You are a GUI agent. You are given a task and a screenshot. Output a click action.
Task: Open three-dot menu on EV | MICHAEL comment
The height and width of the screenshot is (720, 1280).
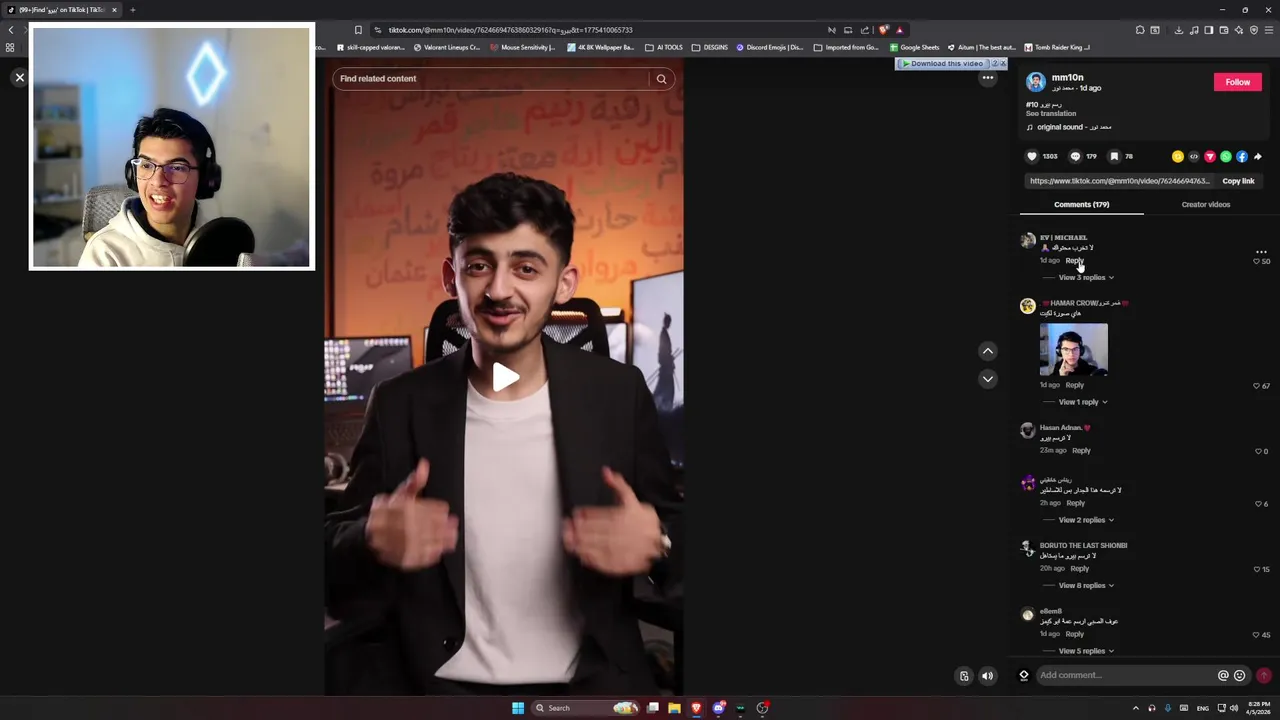1261,252
